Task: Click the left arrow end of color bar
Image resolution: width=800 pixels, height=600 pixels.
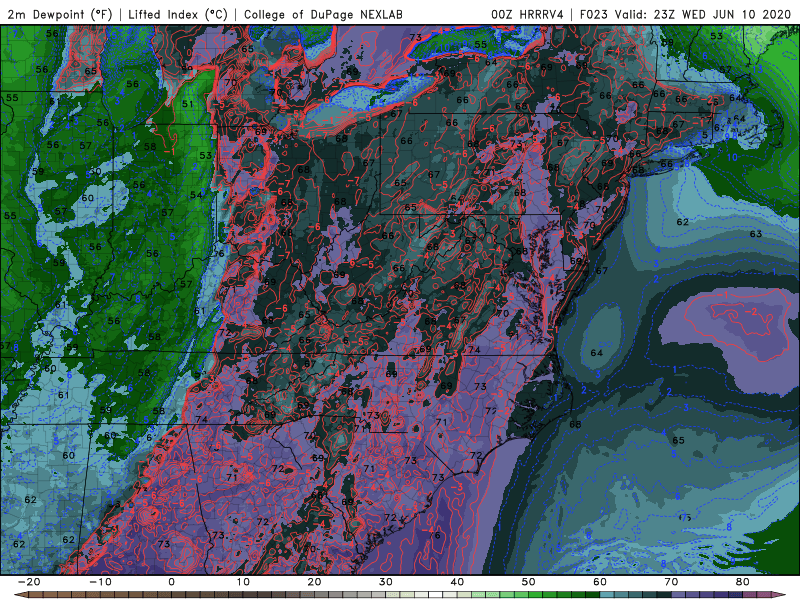Action: (x=20, y=595)
